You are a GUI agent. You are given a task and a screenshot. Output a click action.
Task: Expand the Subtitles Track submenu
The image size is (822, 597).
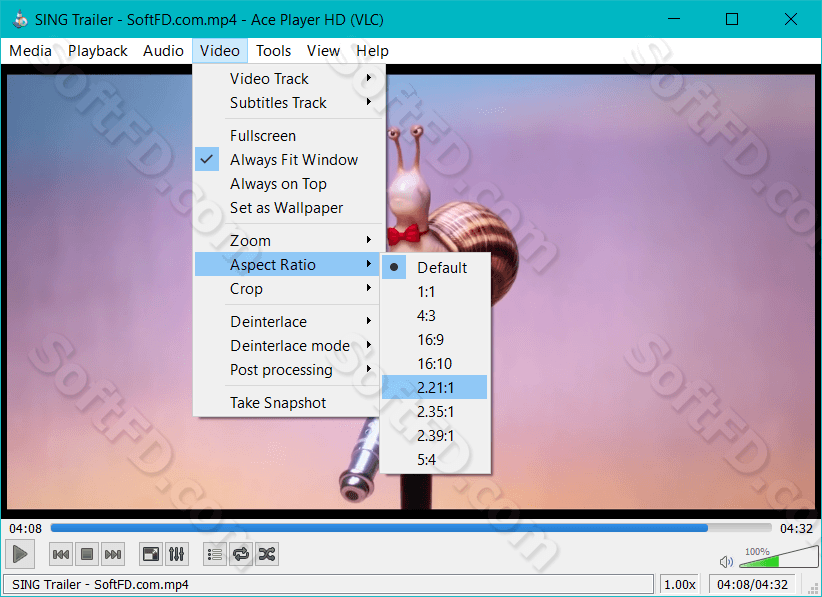(x=287, y=103)
